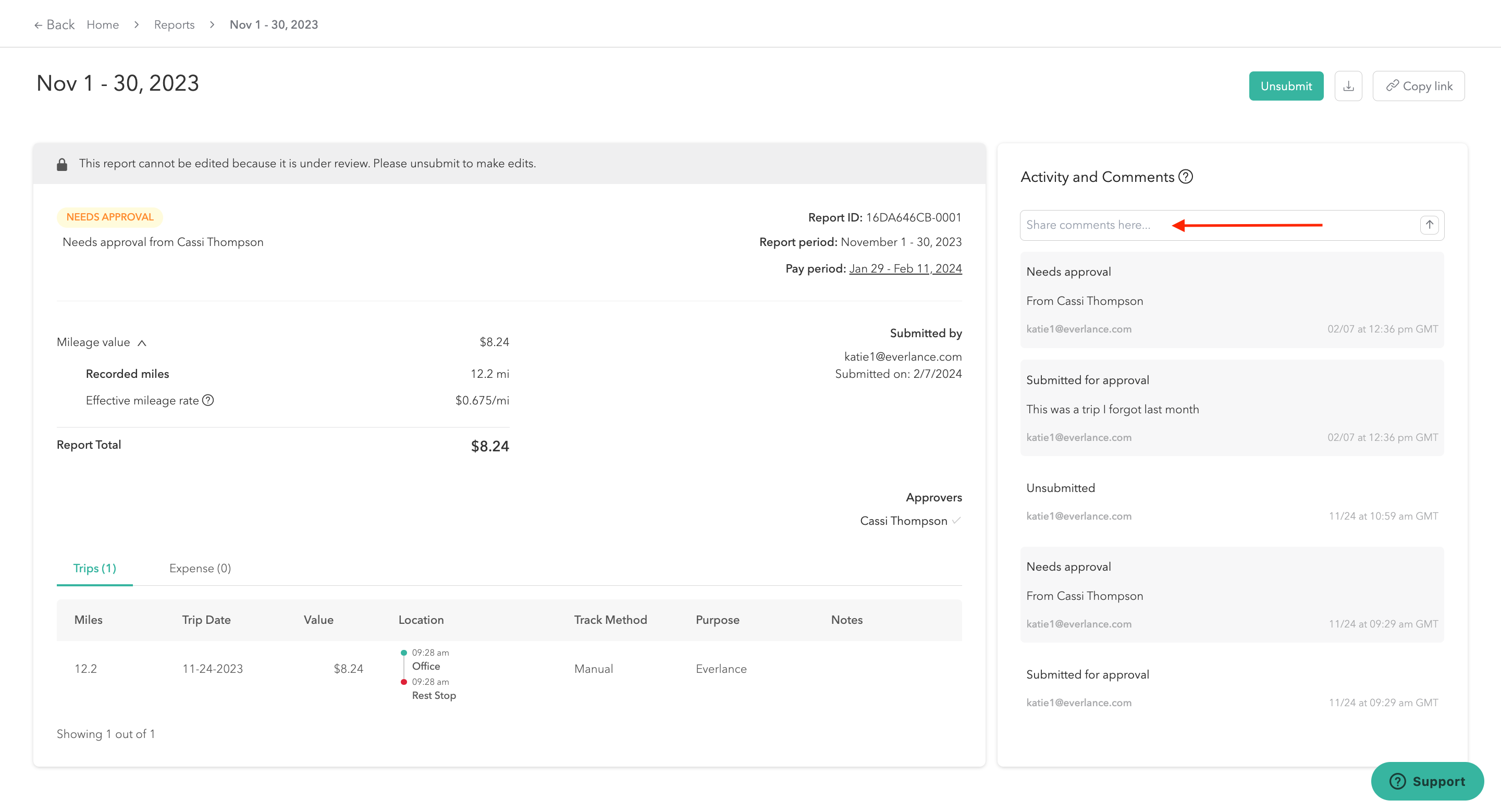Click the Activity and Comments help icon
Viewport: 1501px width, 812px height.
tap(1185, 177)
